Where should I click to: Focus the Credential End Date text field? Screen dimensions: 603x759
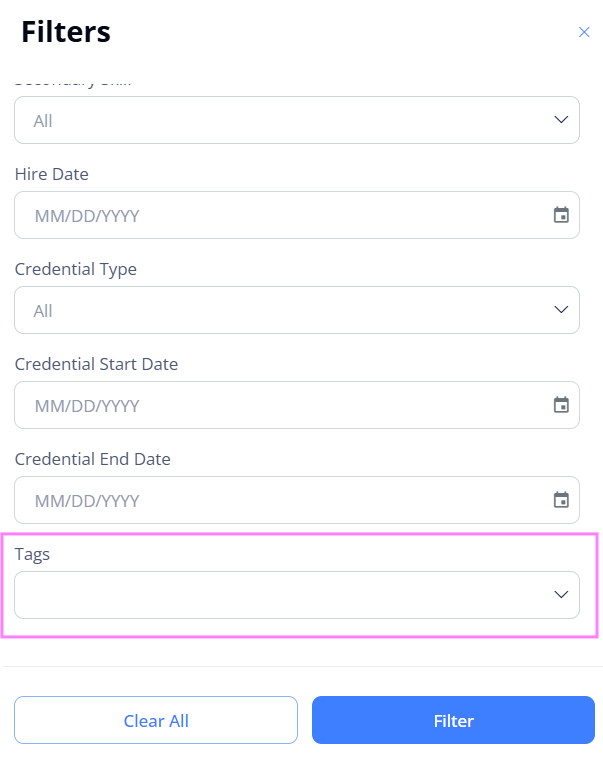click(x=297, y=500)
